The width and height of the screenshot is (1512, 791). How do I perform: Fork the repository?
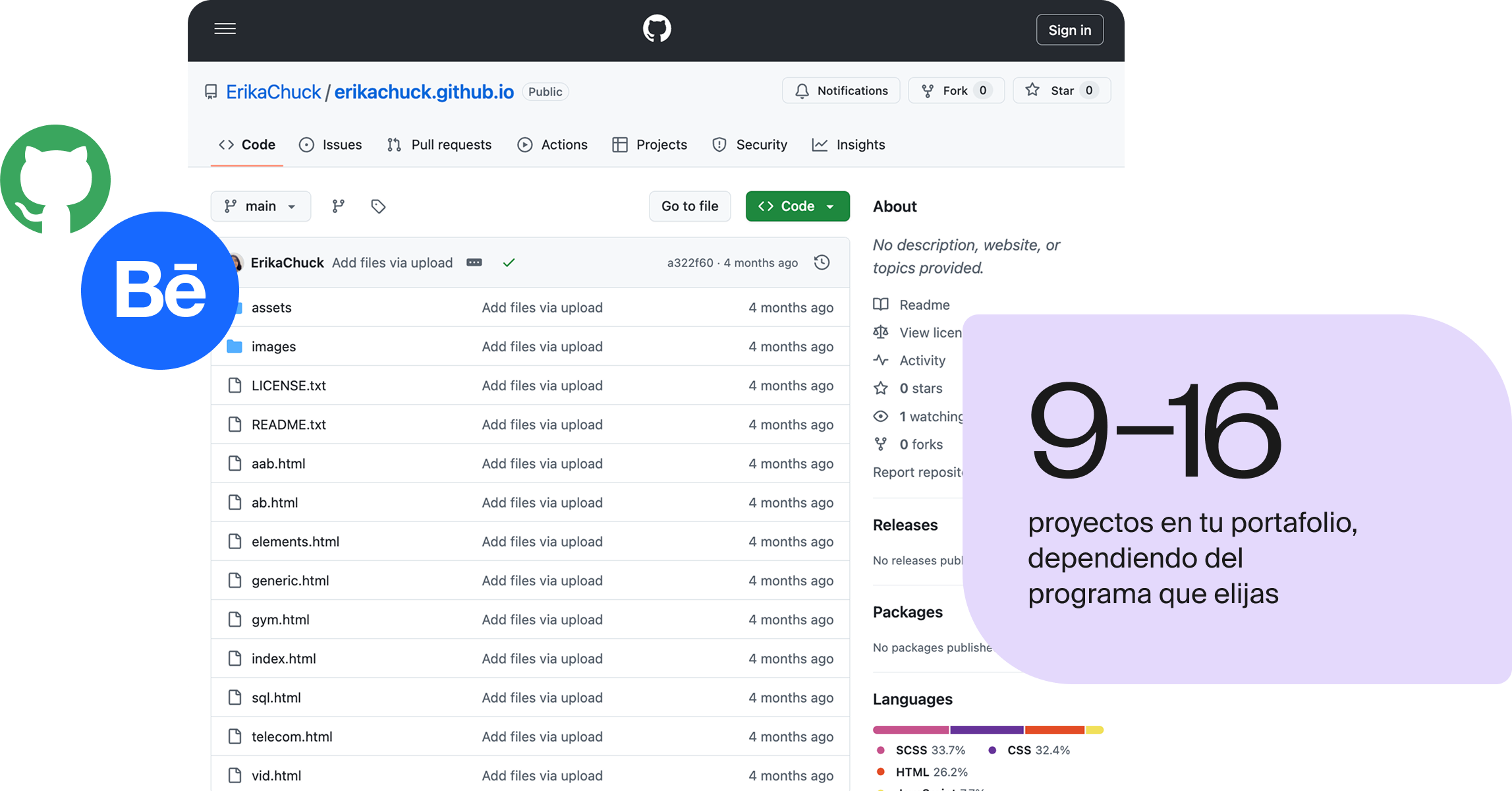(955, 90)
